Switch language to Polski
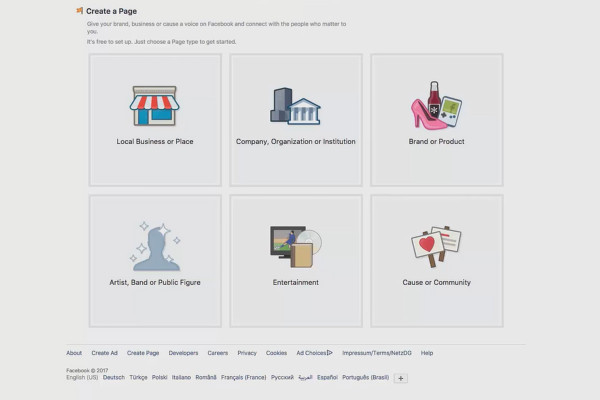The width and height of the screenshot is (600, 400). [x=159, y=377]
